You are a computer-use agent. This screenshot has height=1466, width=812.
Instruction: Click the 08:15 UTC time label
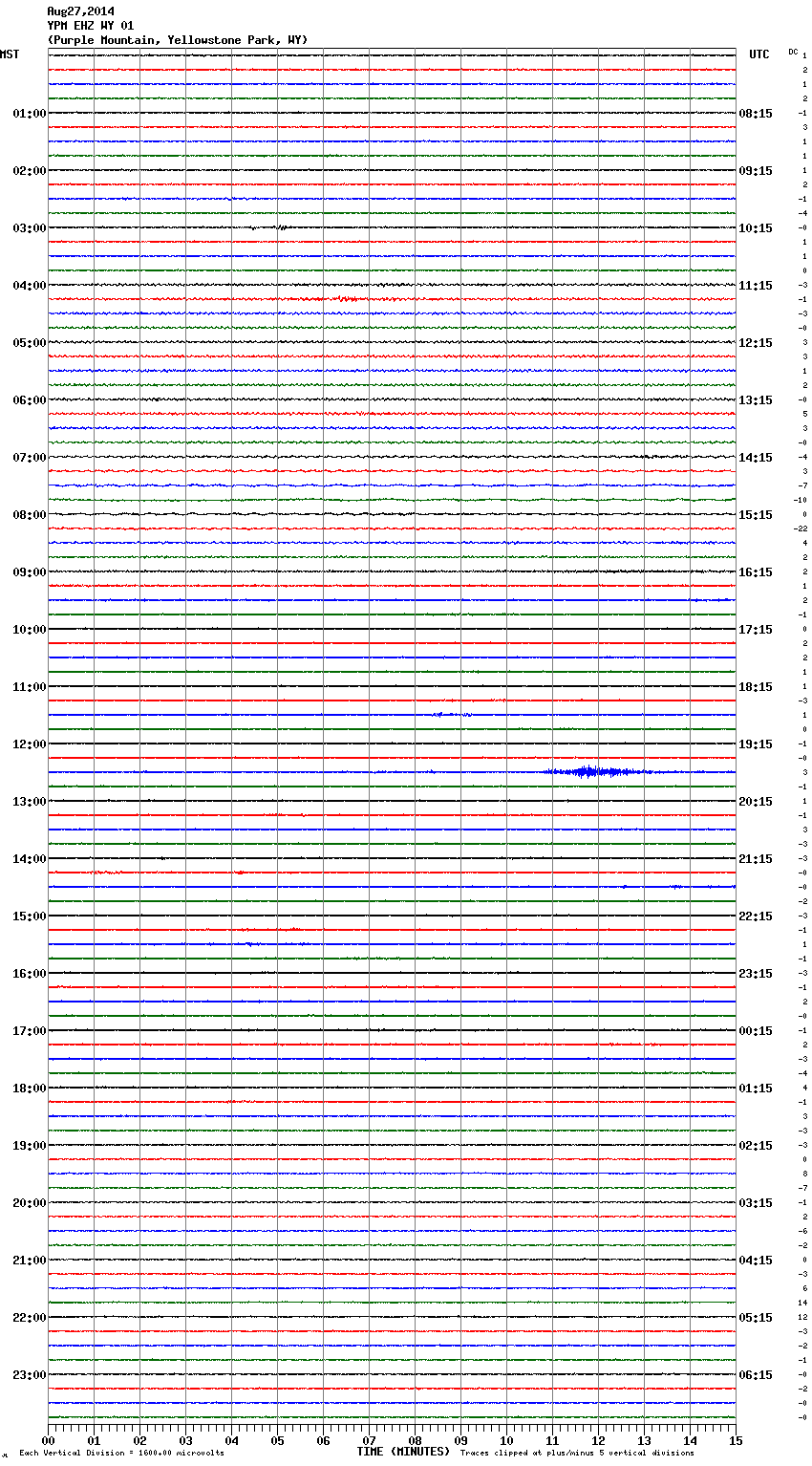coord(756,114)
